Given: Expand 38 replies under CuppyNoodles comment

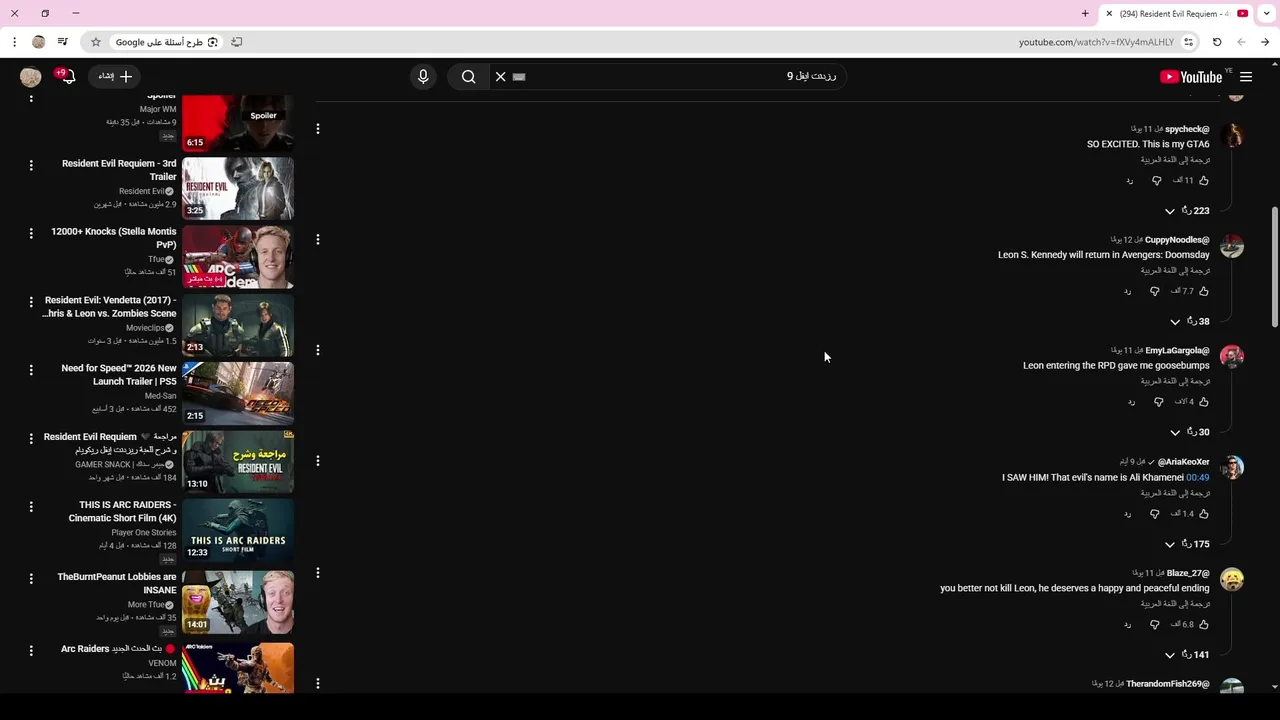Looking at the screenshot, I should (x=1190, y=322).
